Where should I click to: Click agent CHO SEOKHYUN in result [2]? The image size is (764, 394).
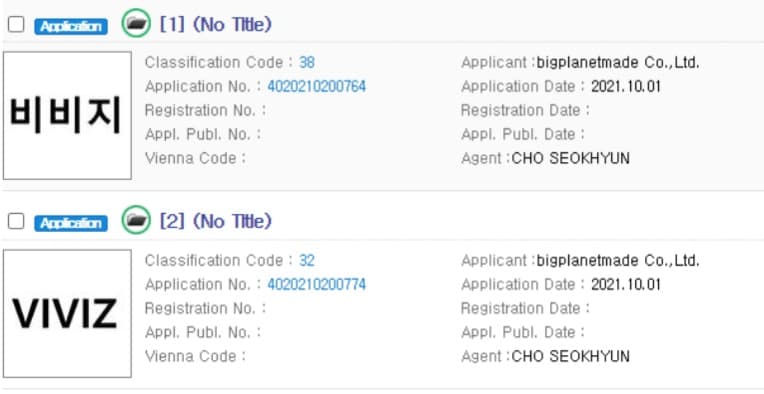(x=571, y=356)
